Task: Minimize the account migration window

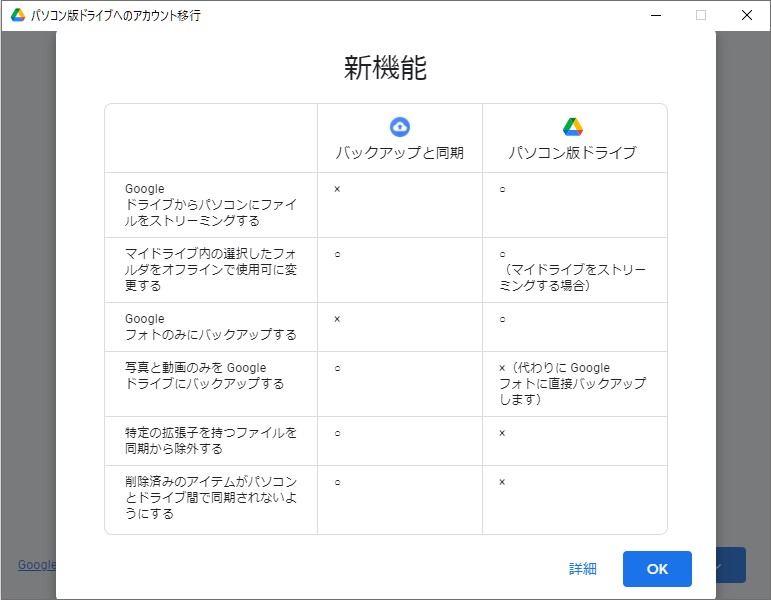Action: tap(656, 15)
